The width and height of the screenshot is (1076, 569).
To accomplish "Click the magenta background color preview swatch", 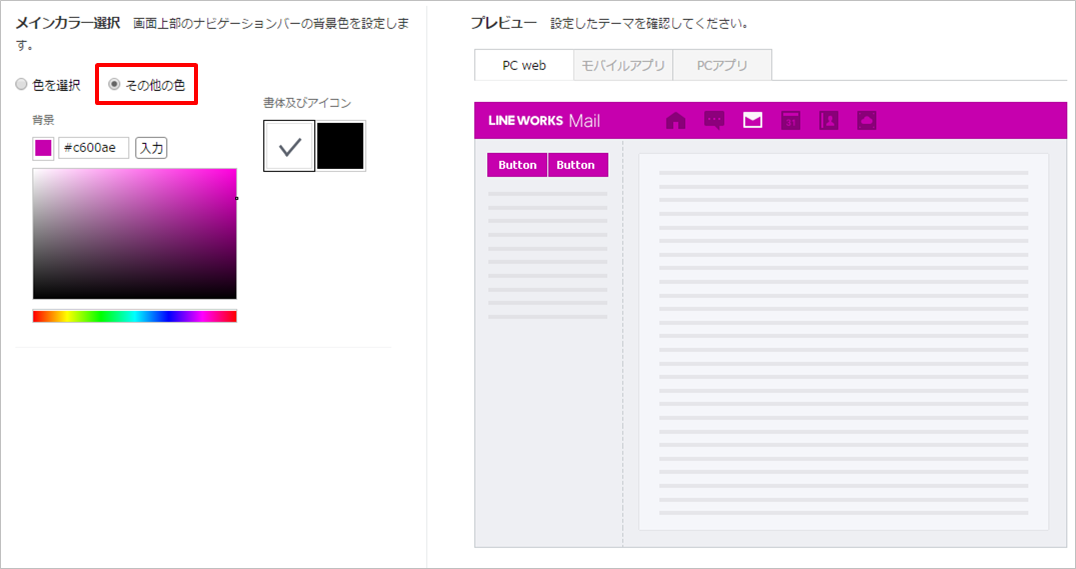I will [43, 148].
